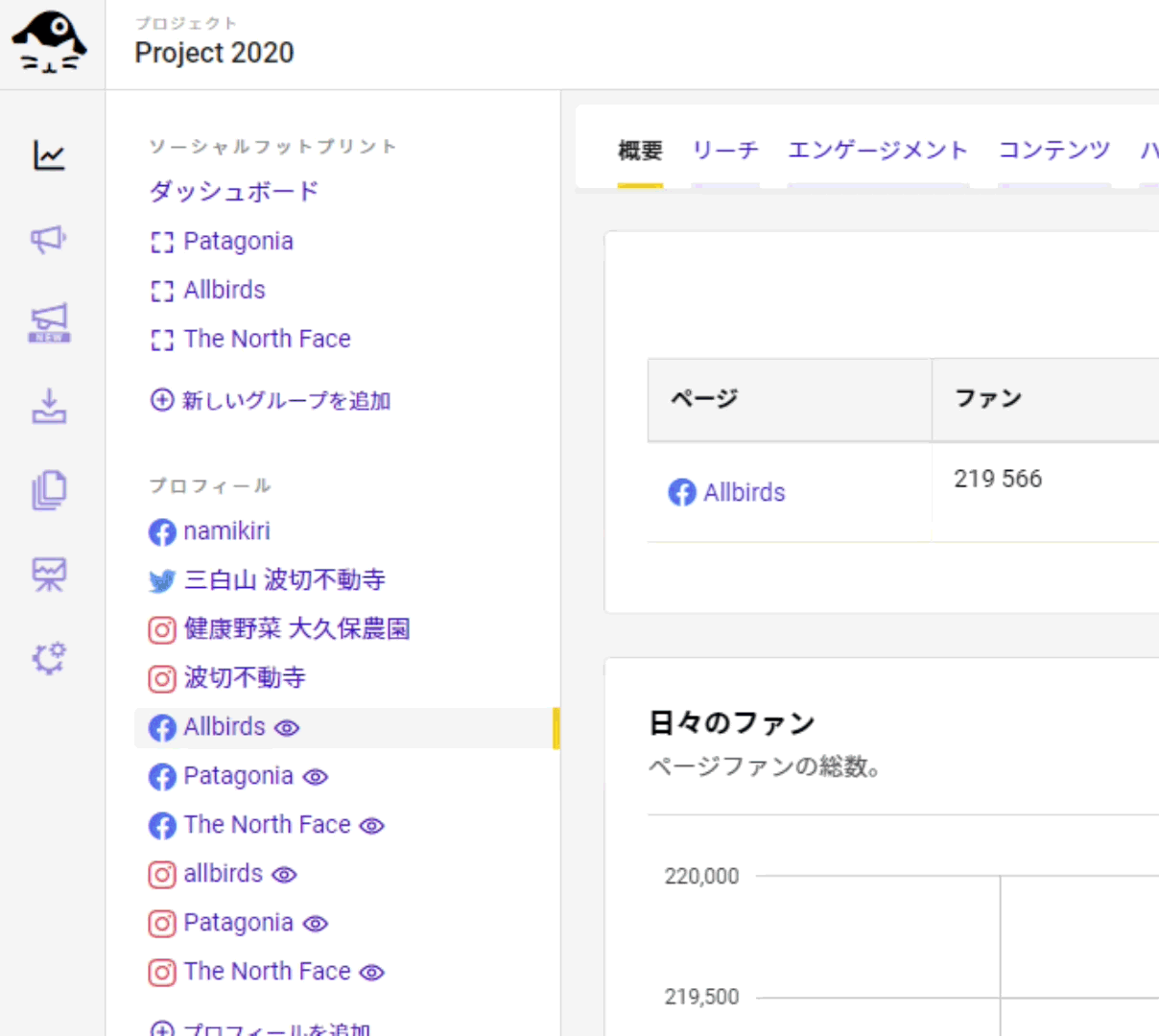Open the analytics chart sidebar icon
Image resolution: width=1159 pixels, height=1036 pixels.
tap(49, 155)
